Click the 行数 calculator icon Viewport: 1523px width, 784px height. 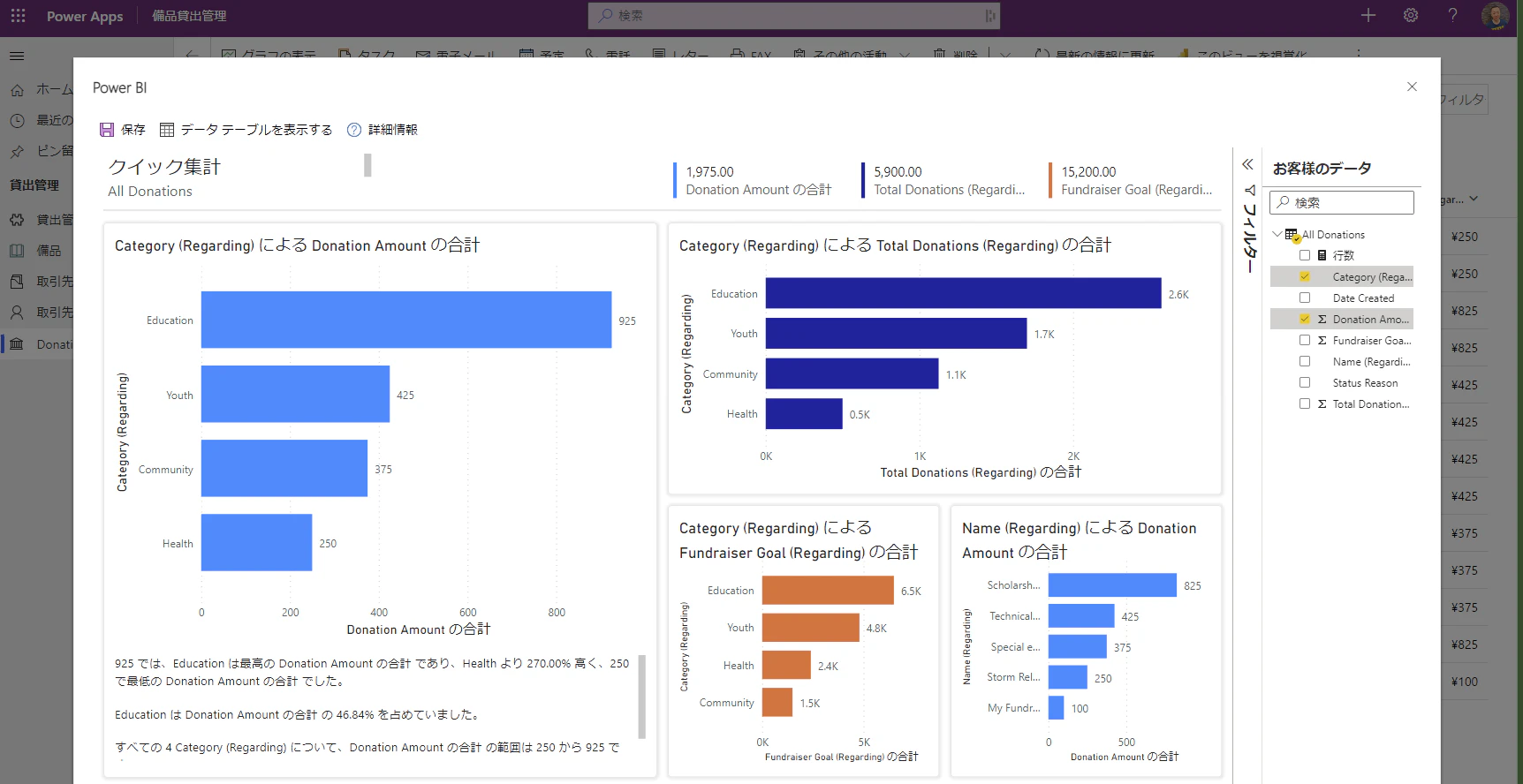click(x=1322, y=255)
